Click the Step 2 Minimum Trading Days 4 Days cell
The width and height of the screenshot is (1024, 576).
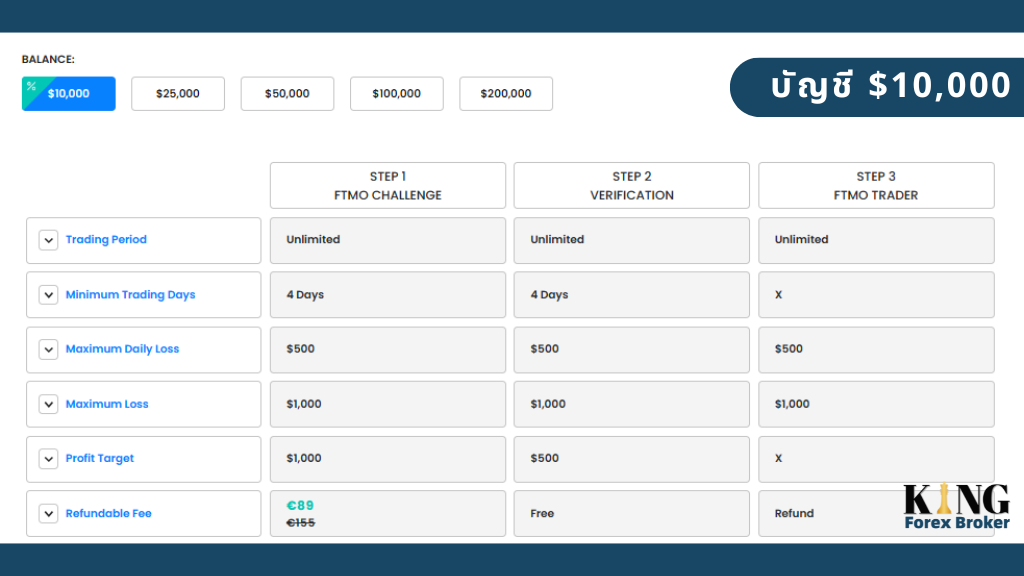pyautogui.click(x=632, y=295)
